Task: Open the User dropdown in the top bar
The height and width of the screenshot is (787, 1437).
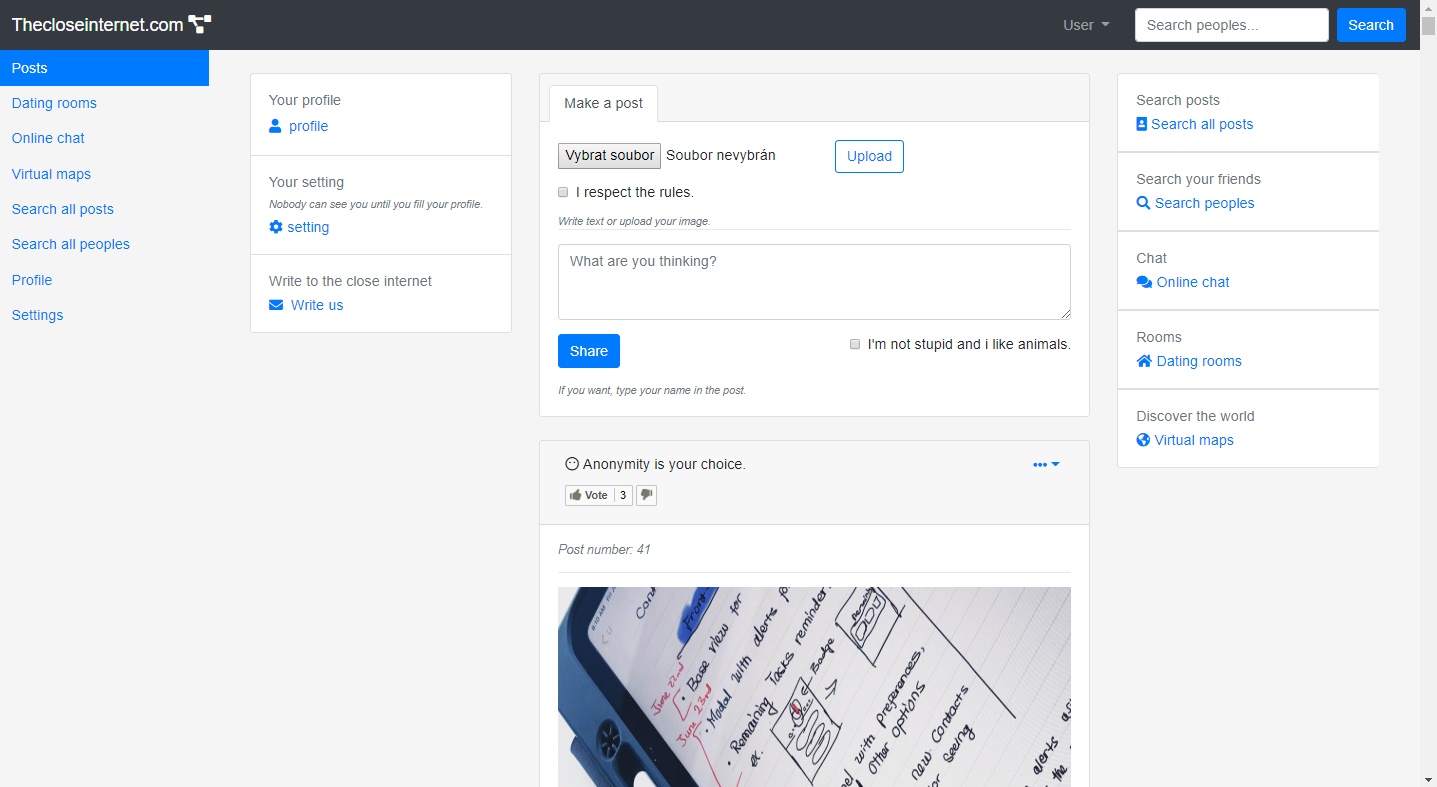Action: [1086, 25]
